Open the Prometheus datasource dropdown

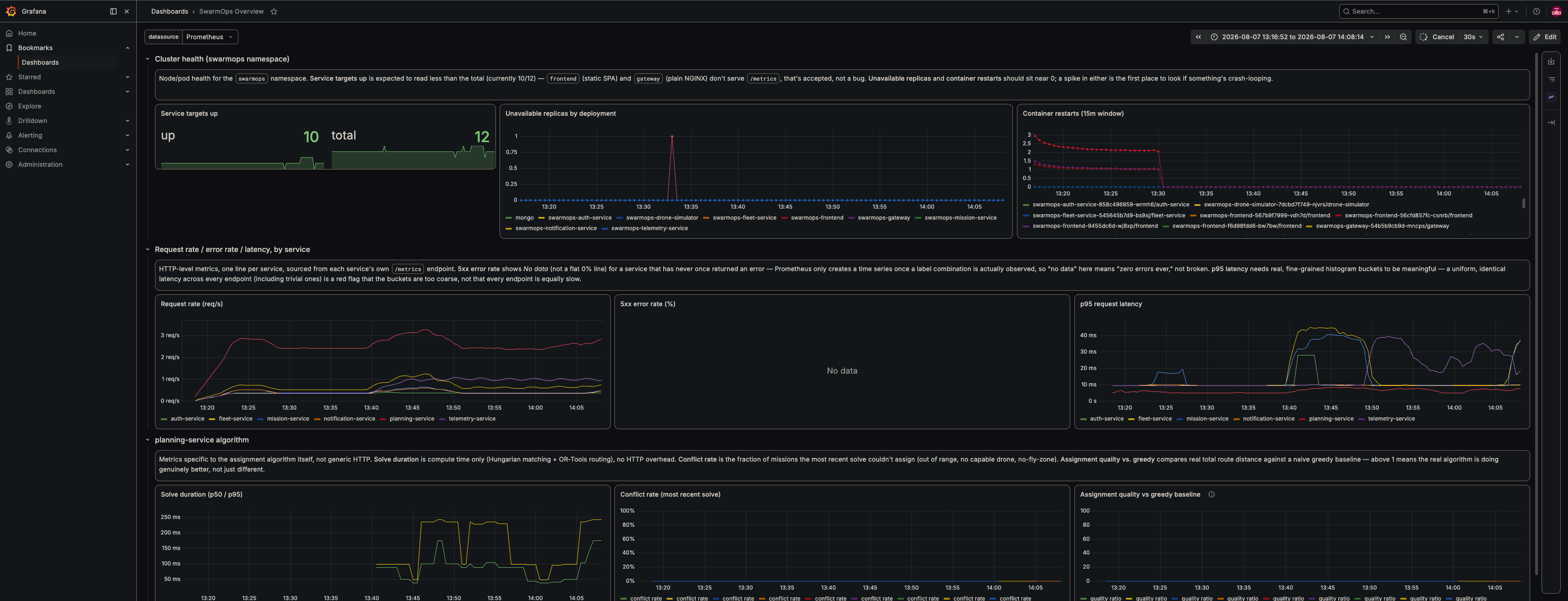click(210, 36)
